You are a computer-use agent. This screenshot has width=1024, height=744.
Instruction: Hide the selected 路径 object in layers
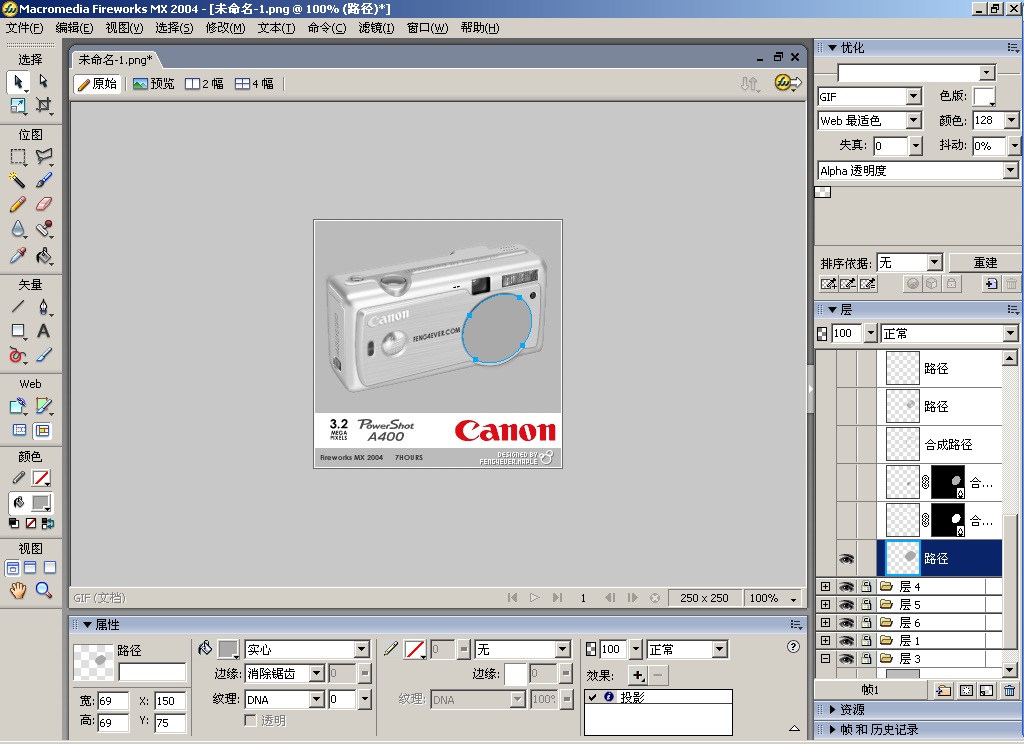click(846, 558)
